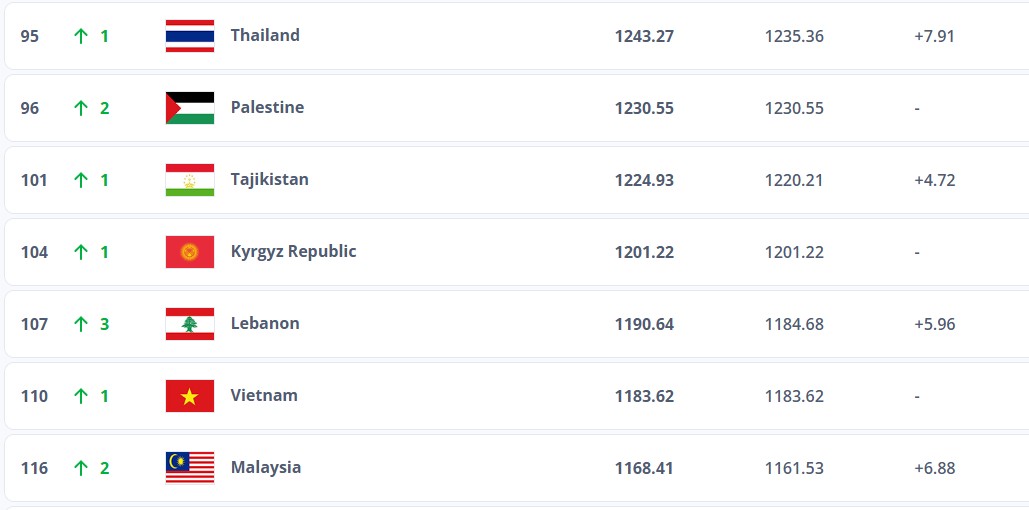
Task: Open the Kyrgyz Republic team link
Action: point(293,251)
